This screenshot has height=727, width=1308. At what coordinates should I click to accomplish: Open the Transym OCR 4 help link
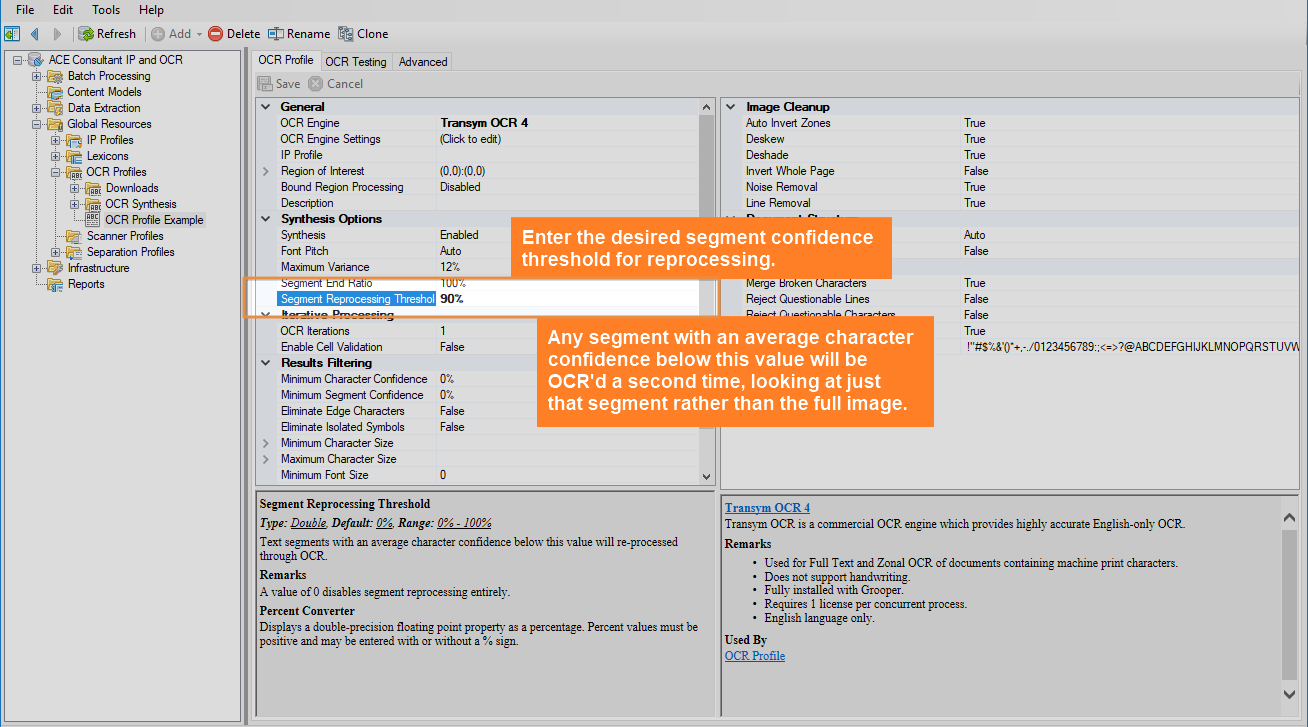pos(767,508)
